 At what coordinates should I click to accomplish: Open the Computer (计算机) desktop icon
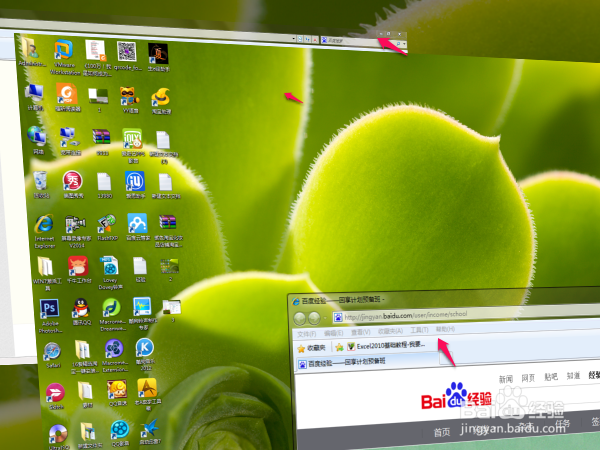tap(34, 97)
